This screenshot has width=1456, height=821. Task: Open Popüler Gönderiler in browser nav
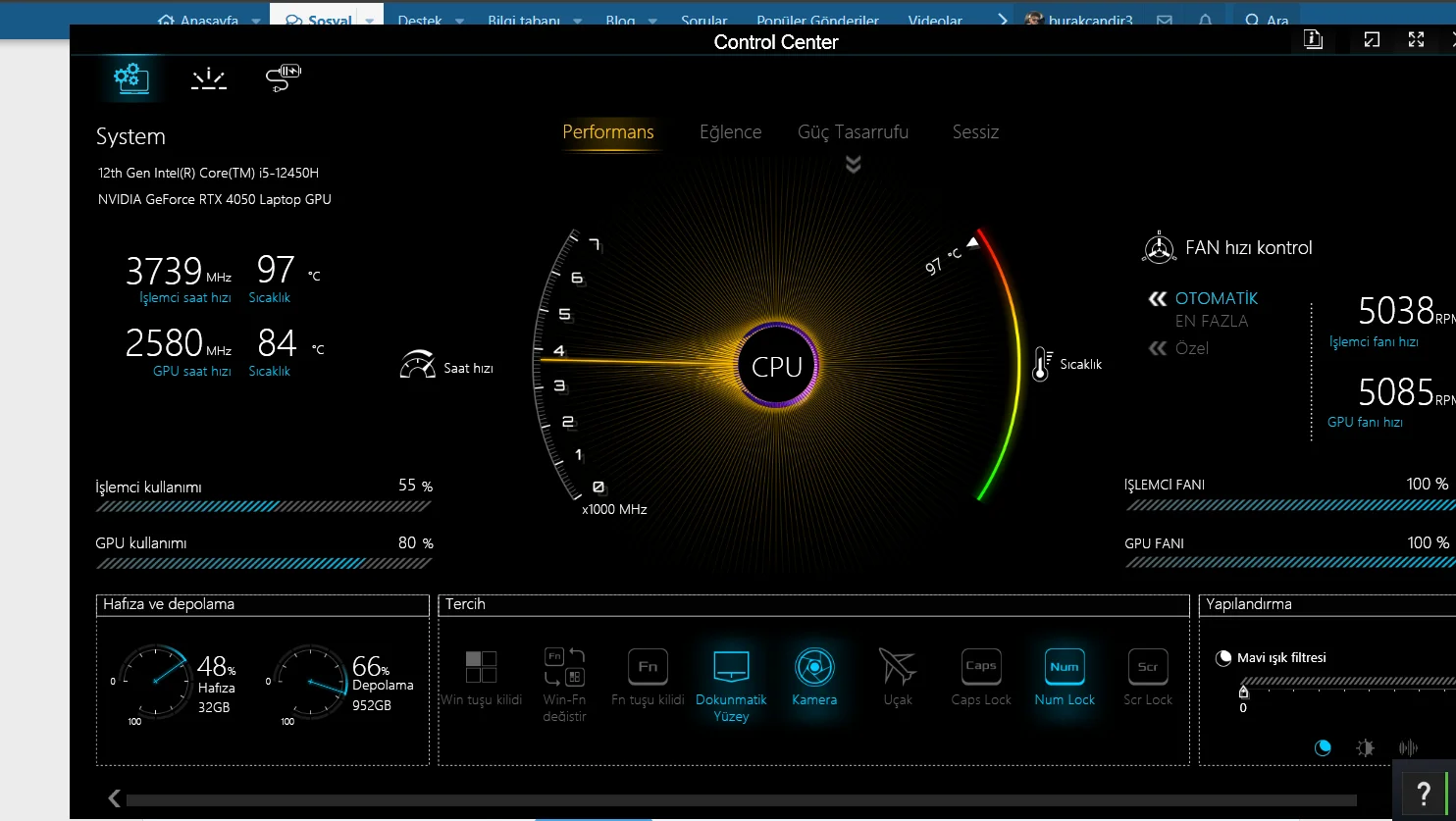click(x=818, y=21)
